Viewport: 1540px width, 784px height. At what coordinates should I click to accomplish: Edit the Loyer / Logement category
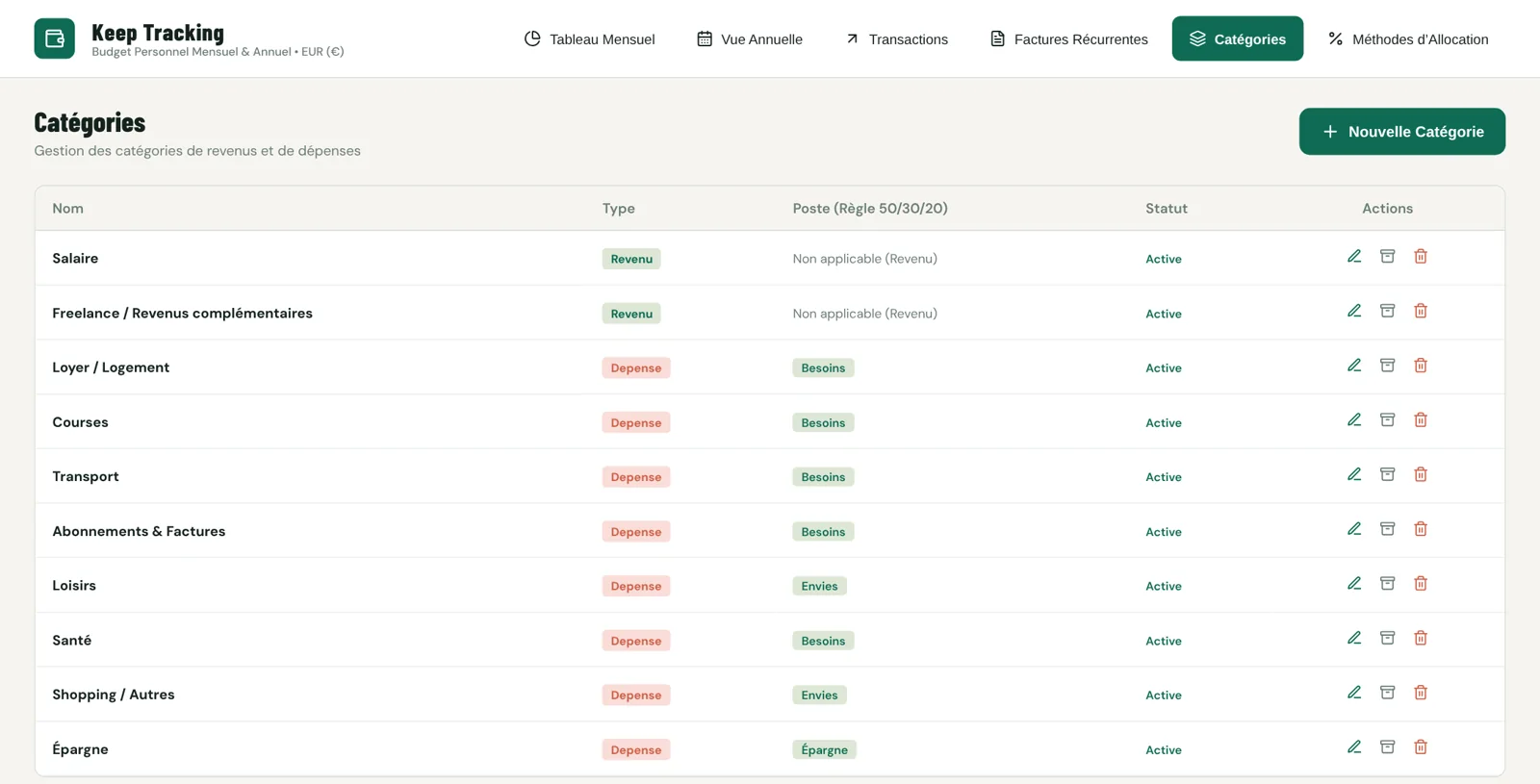pos(1354,366)
